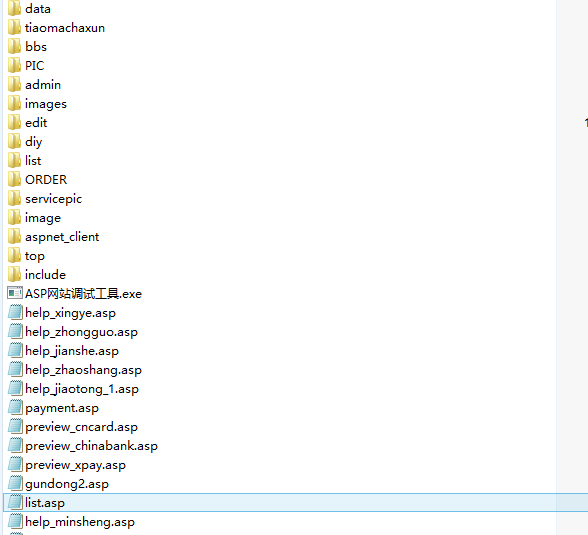Select the gundong2.asp file icon
The height and width of the screenshot is (535, 588).
(15, 484)
